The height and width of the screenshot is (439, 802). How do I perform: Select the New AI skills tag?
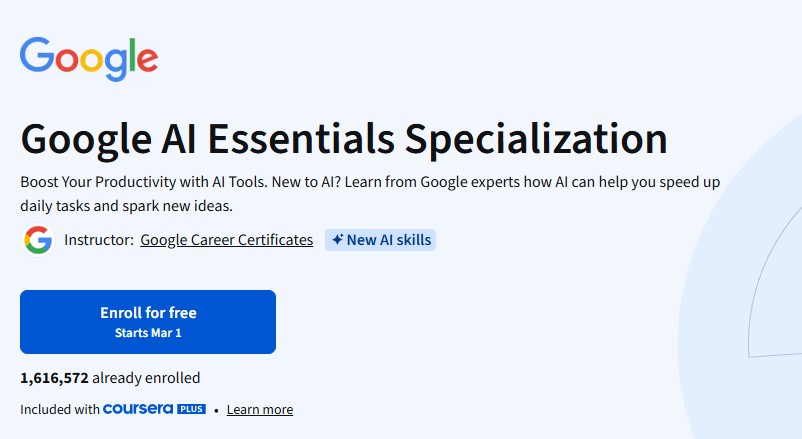pos(380,240)
